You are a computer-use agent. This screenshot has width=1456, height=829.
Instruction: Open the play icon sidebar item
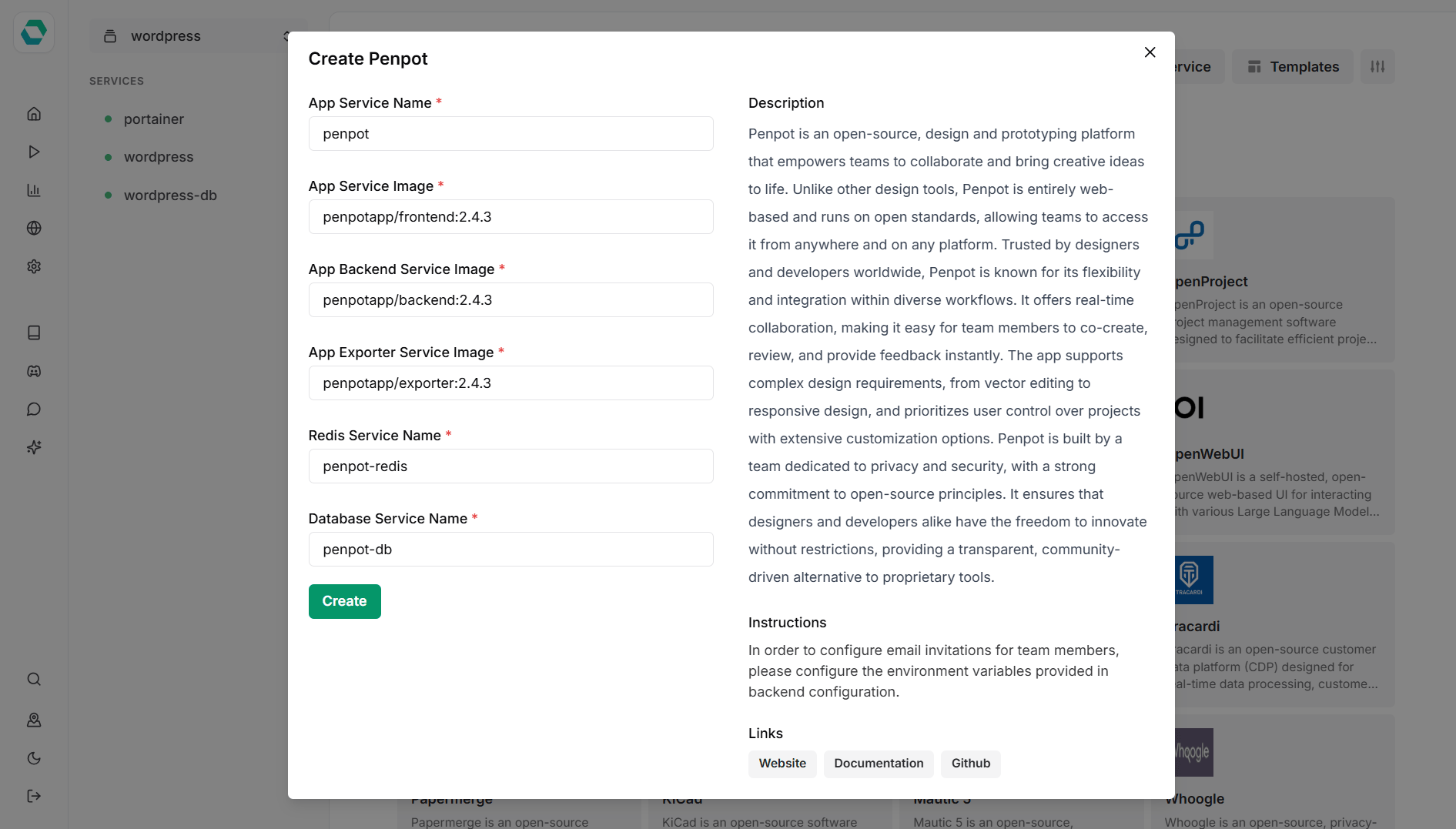[34, 152]
